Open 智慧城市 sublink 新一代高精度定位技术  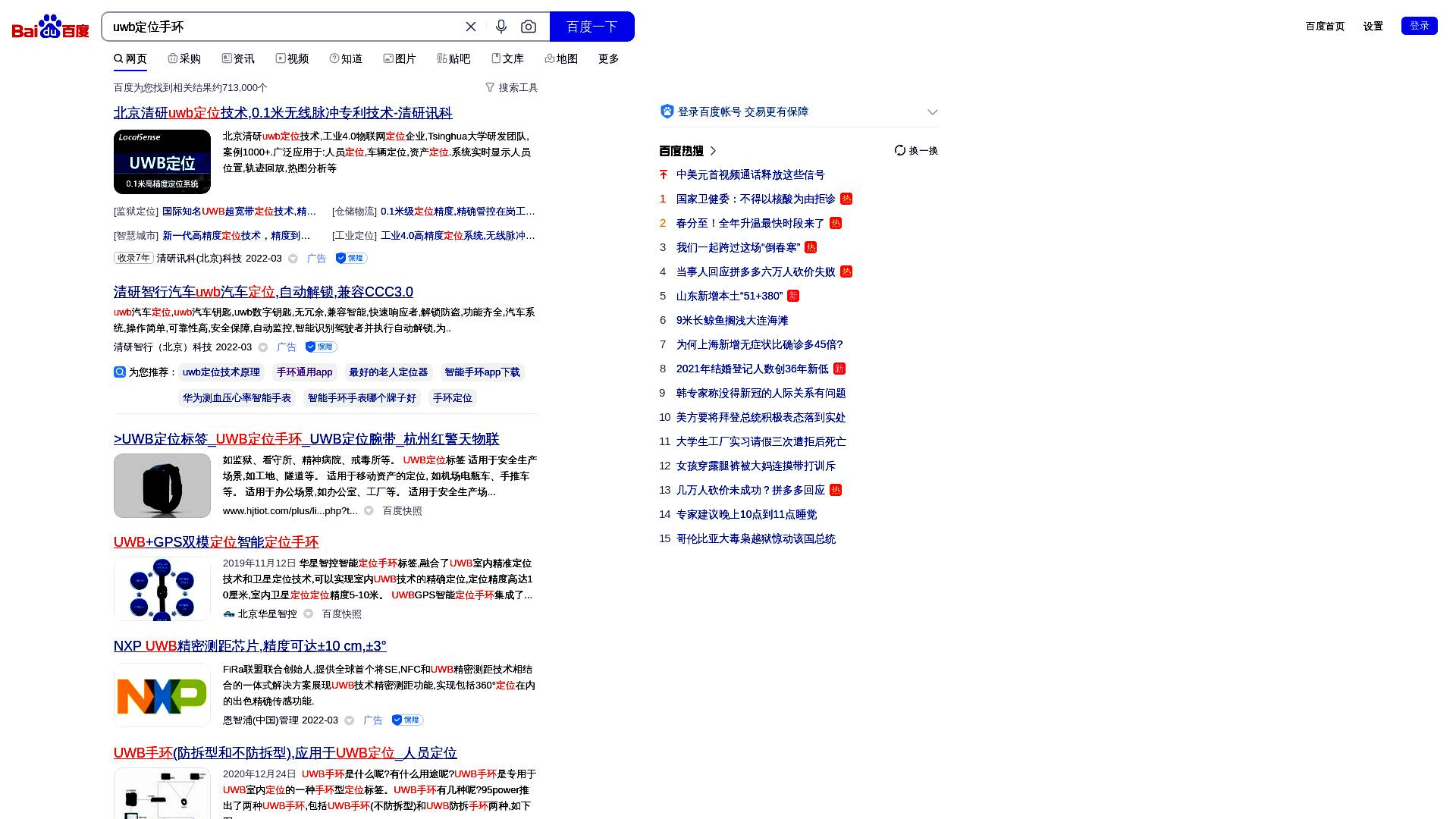point(236,236)
